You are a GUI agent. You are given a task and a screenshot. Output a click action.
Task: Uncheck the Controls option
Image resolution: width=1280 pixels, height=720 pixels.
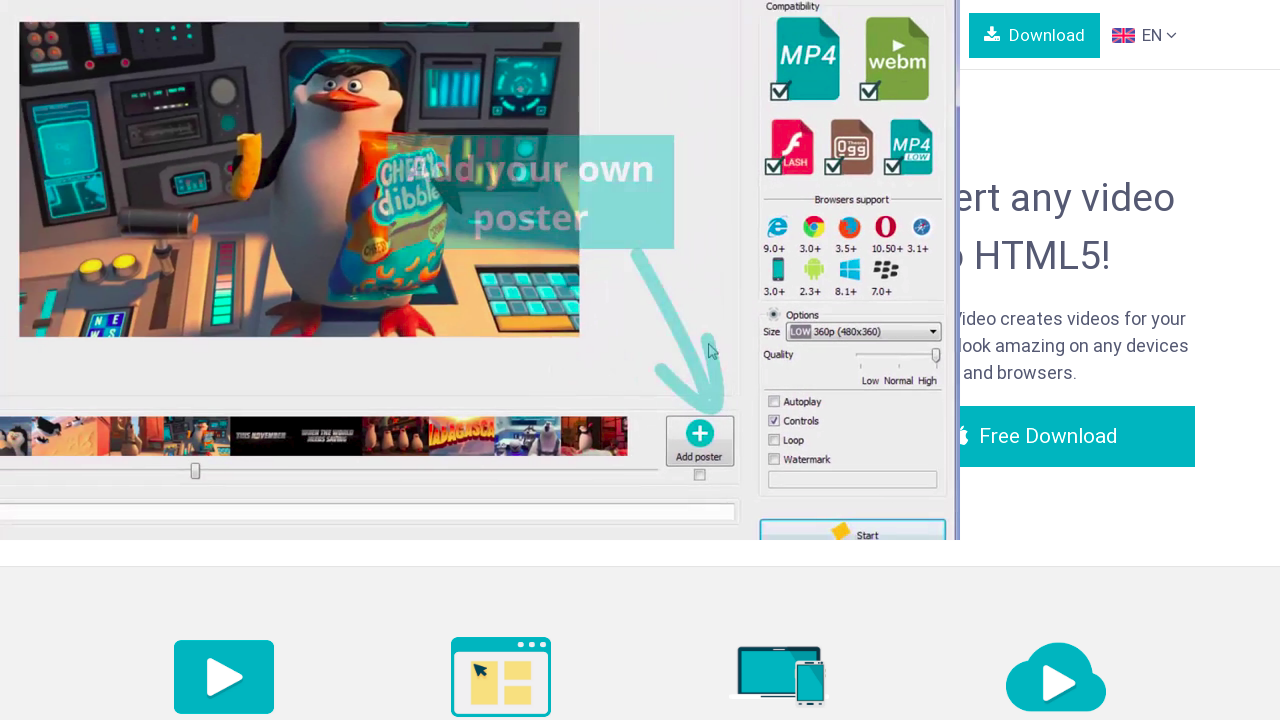pyautogui.click(x=774, y=421)
